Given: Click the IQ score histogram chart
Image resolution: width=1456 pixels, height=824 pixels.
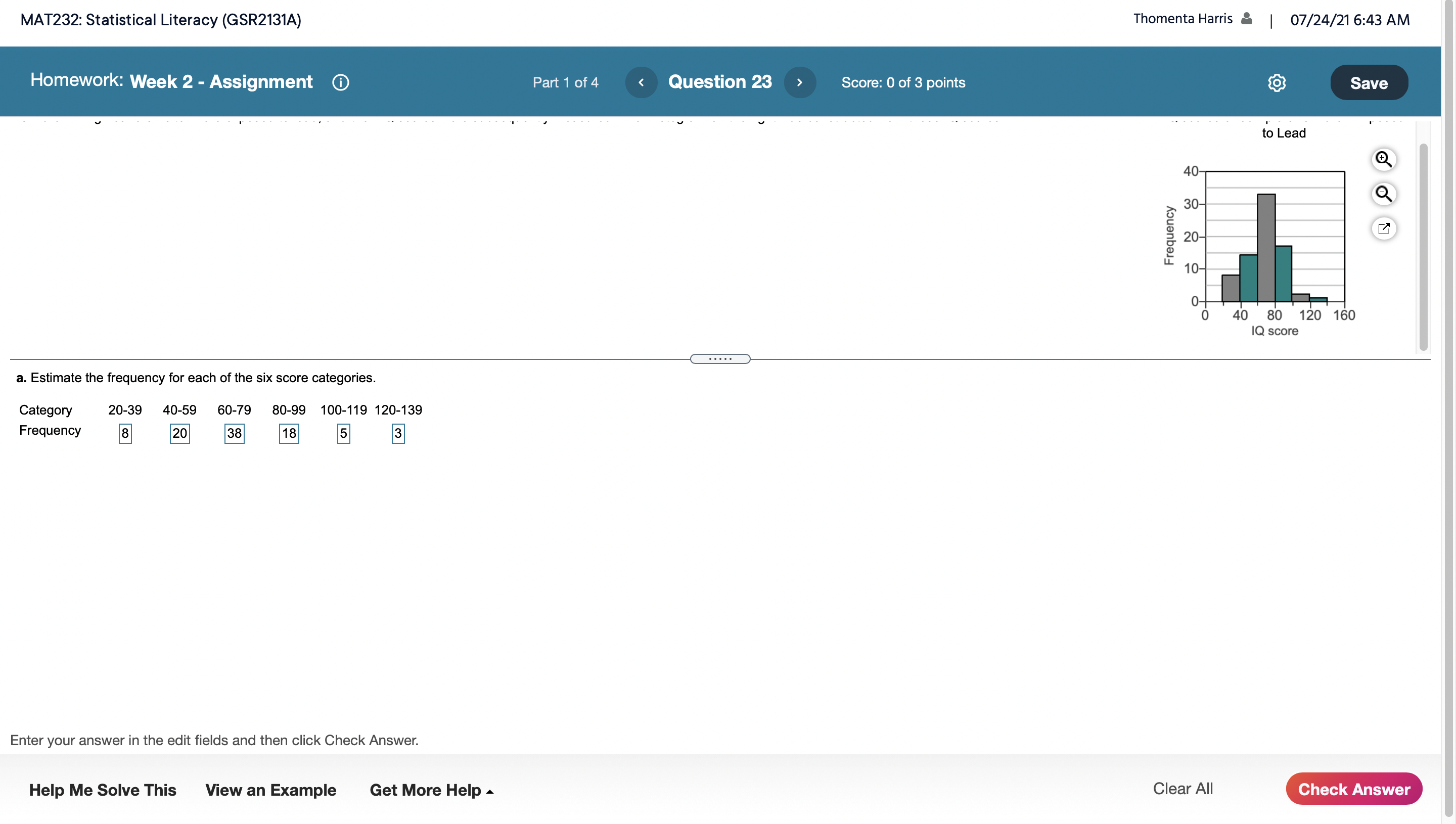Looking at the screenshot, I should tap(1275, 237).
